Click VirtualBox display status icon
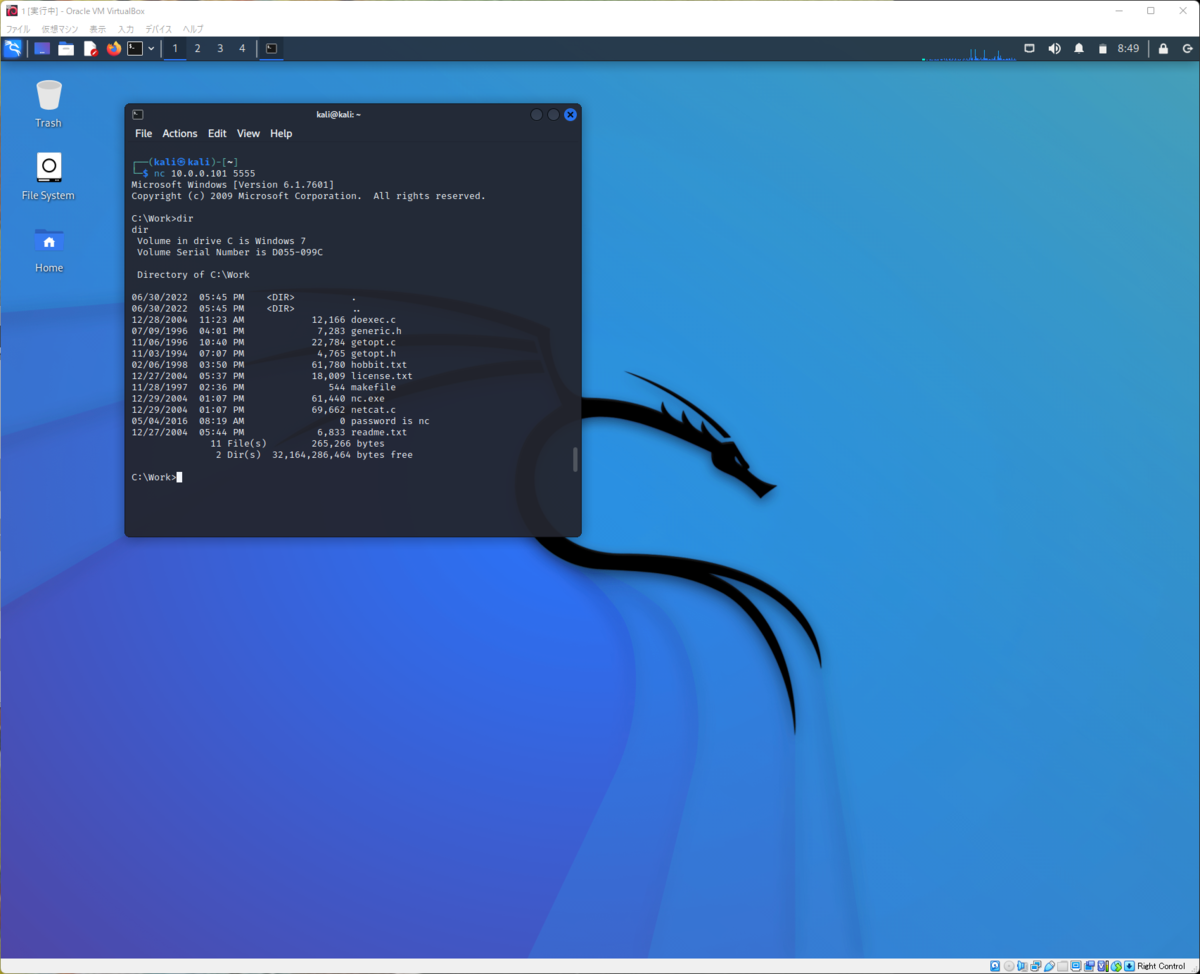Viewport: 1200px width, 974px height. 1076,966
